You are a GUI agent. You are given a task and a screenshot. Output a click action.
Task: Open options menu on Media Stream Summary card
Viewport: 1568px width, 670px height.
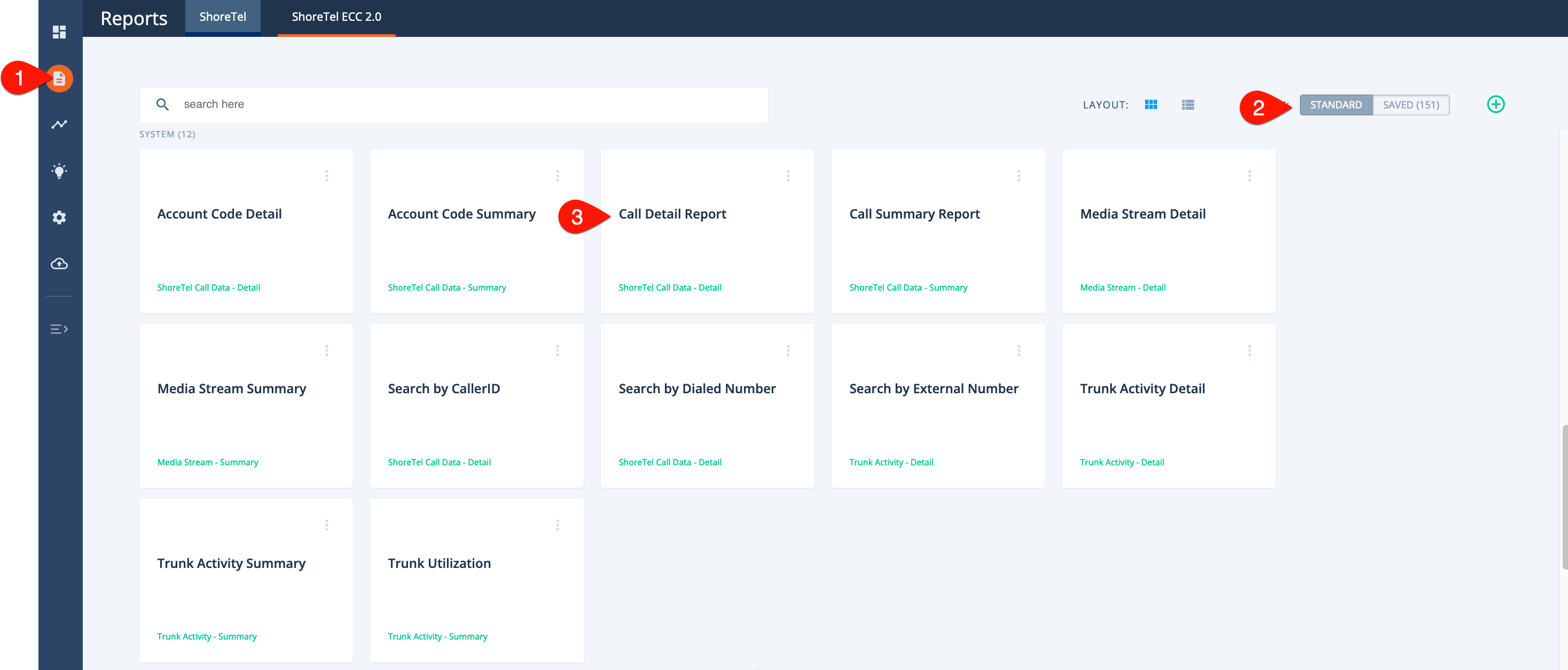click(x=327, y=350)
